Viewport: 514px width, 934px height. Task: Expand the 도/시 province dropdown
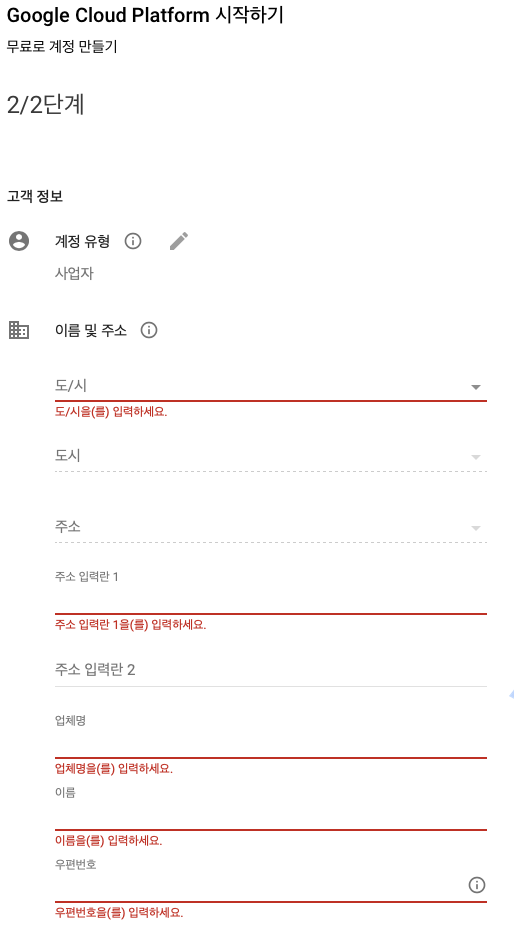click(270, 386)
